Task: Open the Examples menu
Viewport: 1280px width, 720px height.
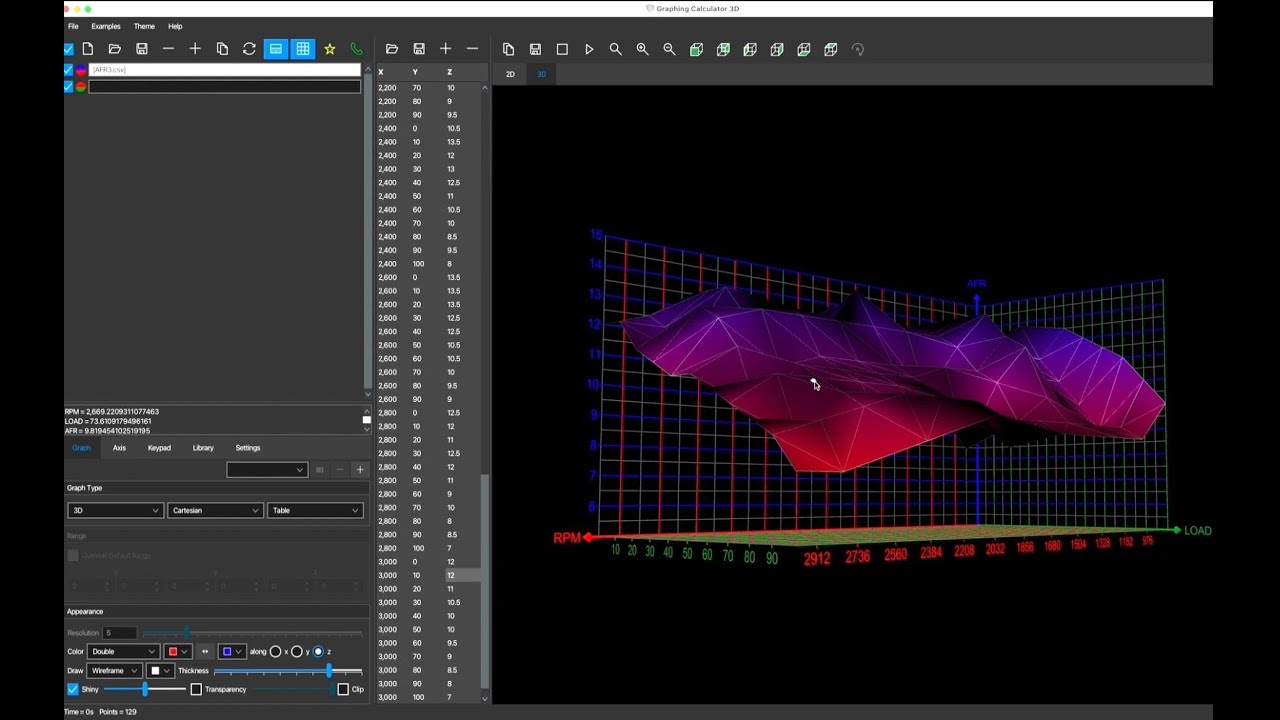Action: pos(106,26)
